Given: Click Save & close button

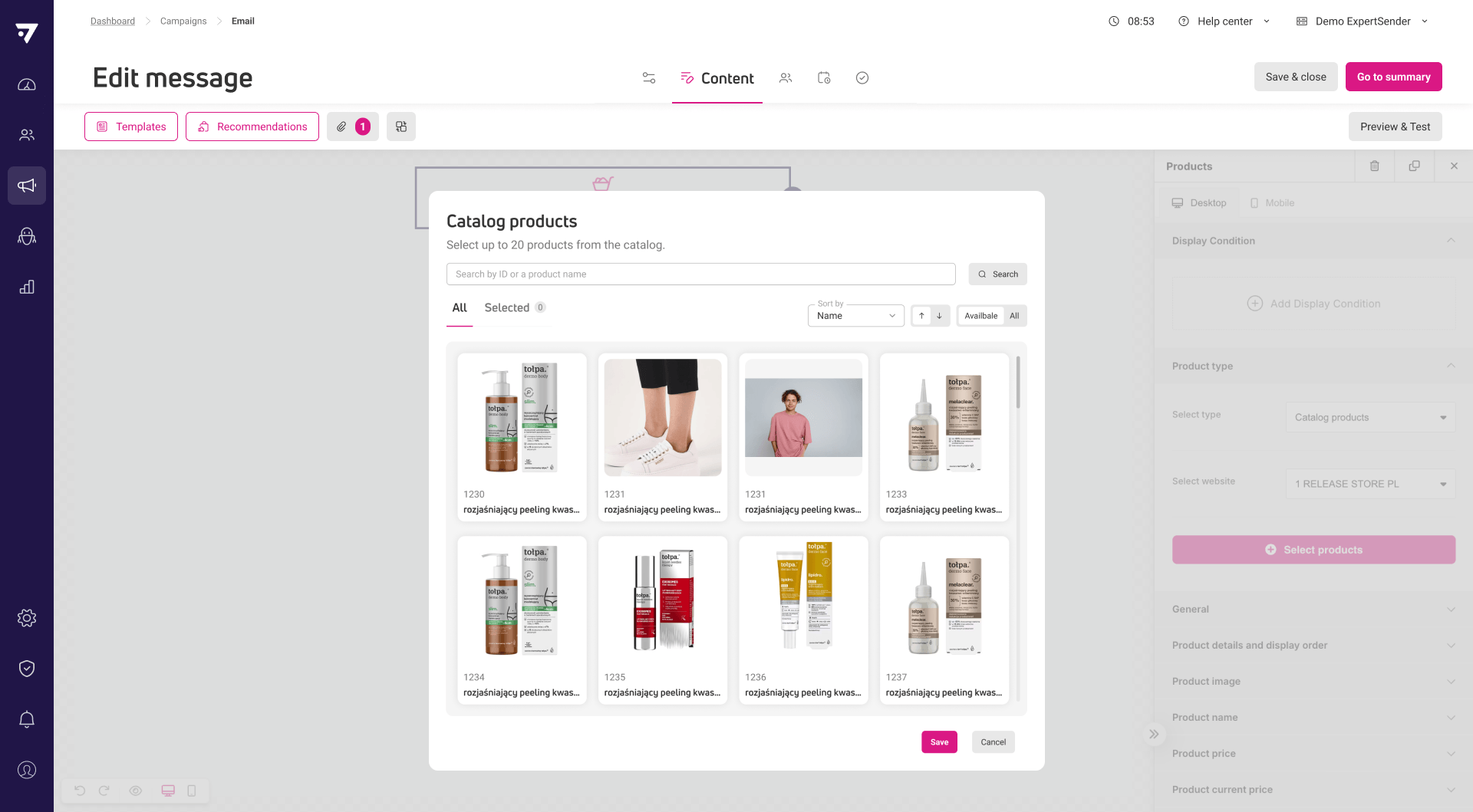Looking at the screenshot, I should click(x=1296, y=77).
